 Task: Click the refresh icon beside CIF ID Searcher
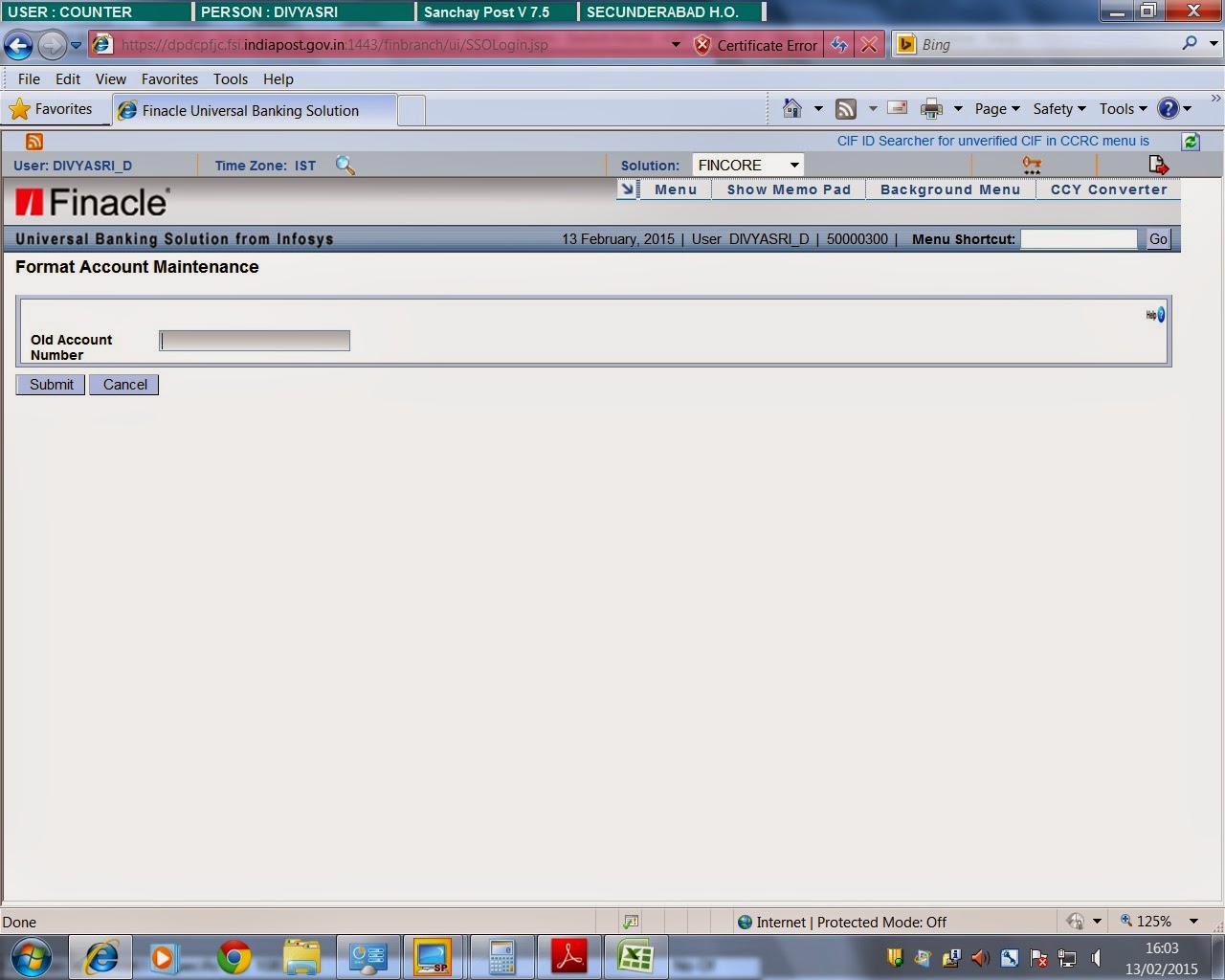pyautogui.click(x=1190, y=141)
